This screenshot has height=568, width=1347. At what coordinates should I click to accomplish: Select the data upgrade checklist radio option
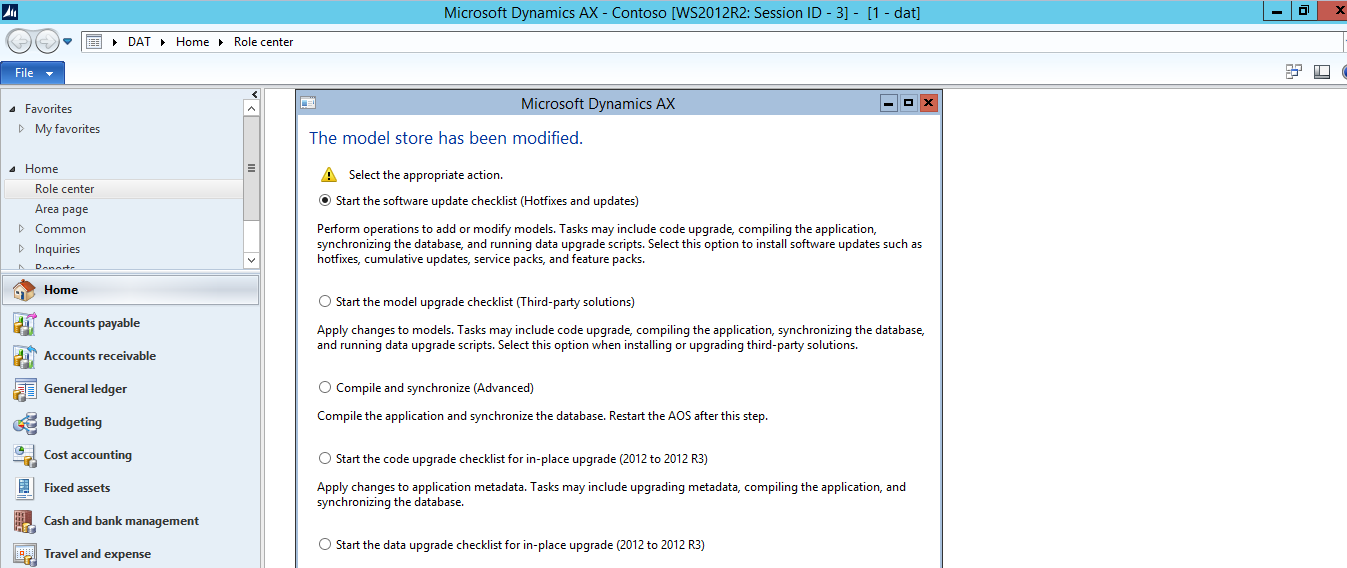point(325,545)
